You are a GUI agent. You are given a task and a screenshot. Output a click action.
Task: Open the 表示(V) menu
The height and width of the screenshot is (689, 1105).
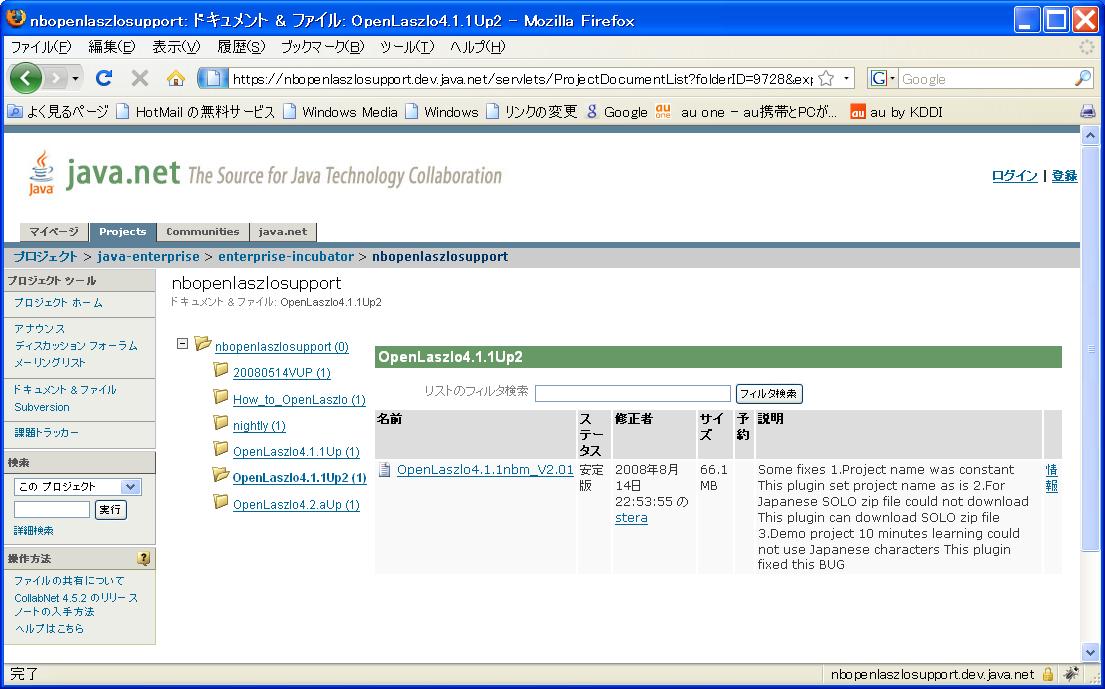click(176, 47)
